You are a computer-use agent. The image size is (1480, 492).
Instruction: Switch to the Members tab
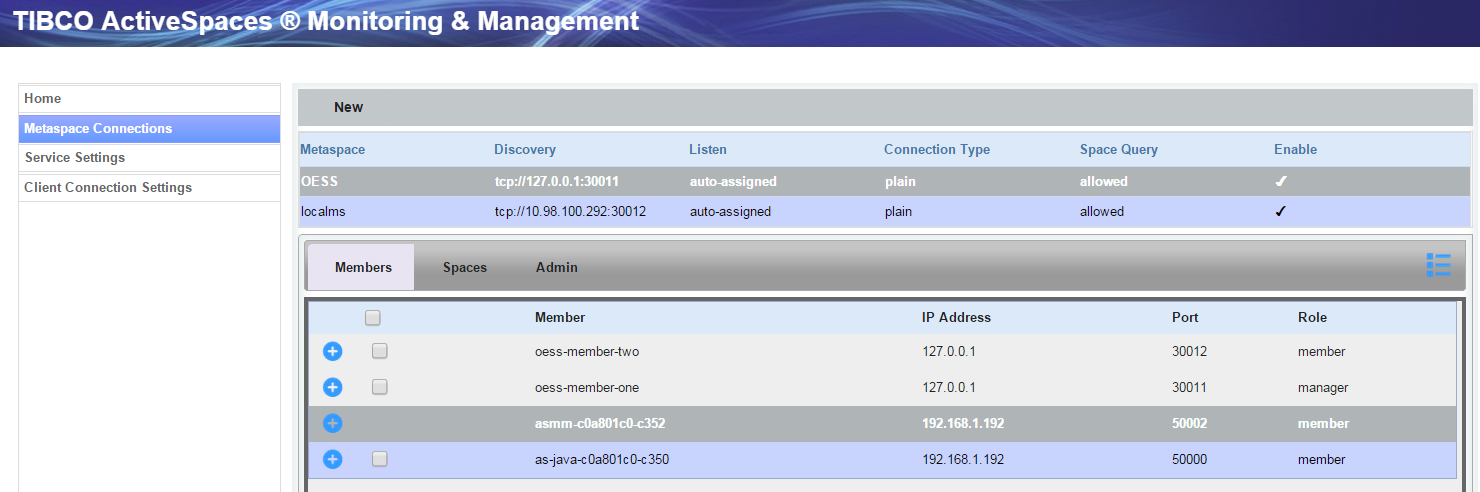click(363, 267)
